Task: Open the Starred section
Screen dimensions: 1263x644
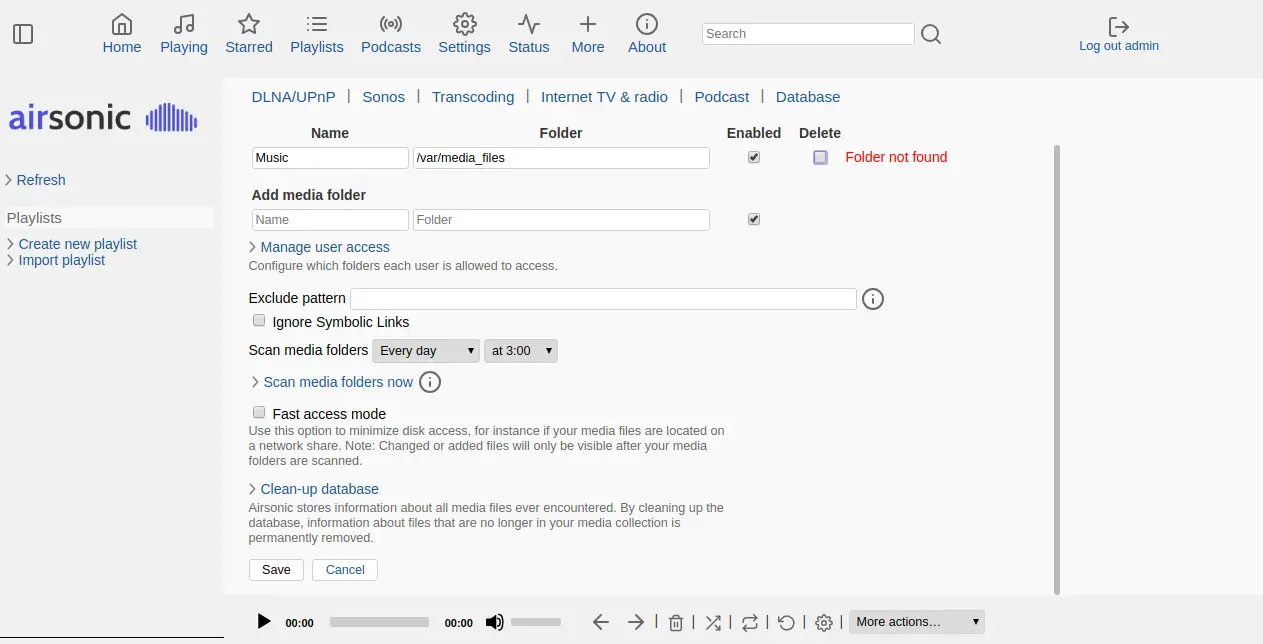Action: (249, 34)
